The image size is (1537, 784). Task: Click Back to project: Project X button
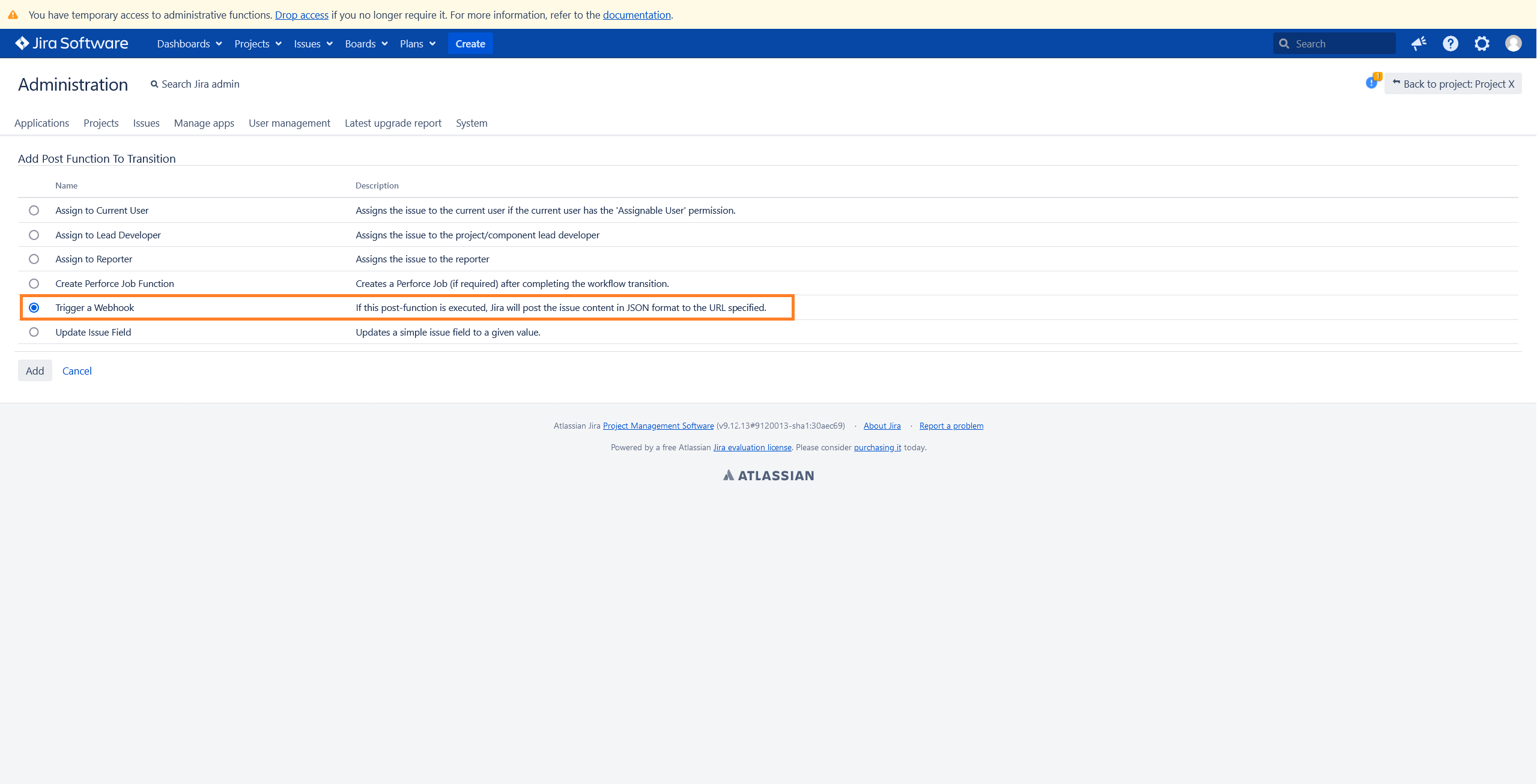[x=1453, y=84]
